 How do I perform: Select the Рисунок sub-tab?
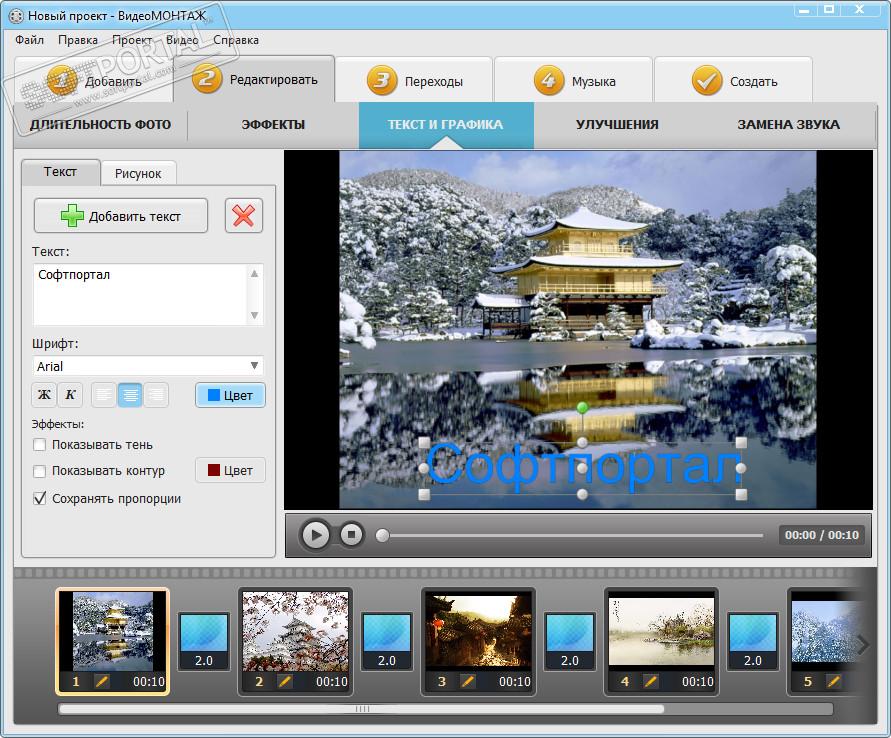[138, 173]
